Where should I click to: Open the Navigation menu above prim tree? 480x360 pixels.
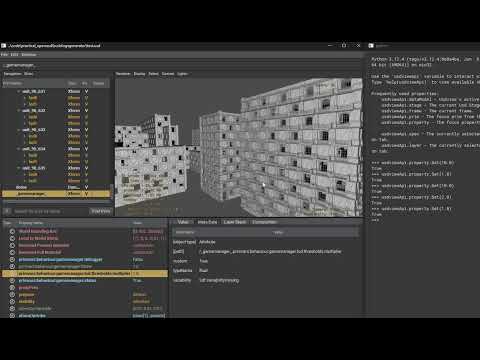click(12, 74)
